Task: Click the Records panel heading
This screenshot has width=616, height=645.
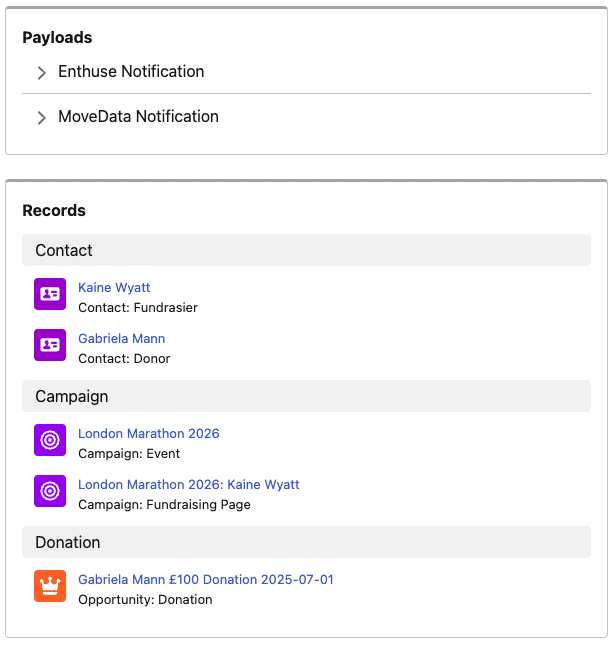Action: (54, 211)
